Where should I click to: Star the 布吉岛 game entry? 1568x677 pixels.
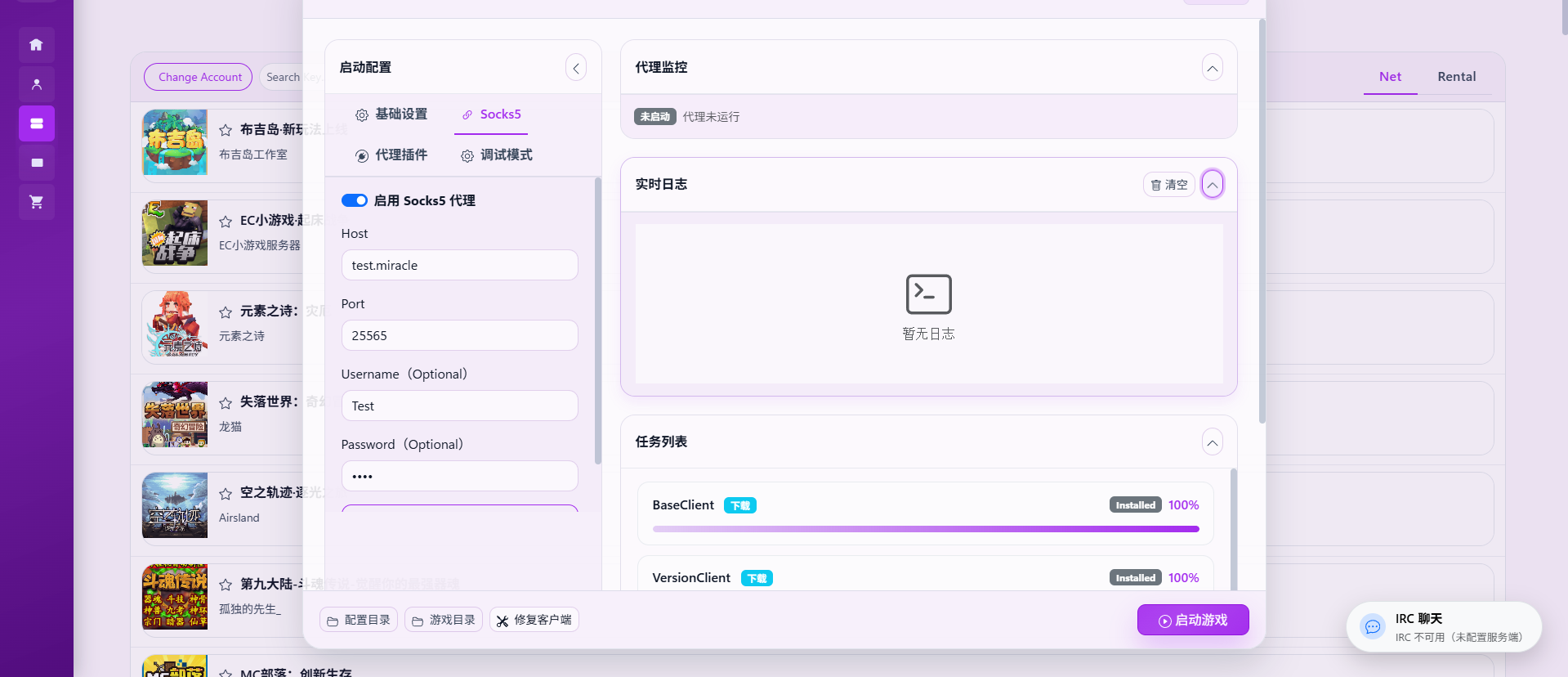pyautogui.click(x=226, y=130)
